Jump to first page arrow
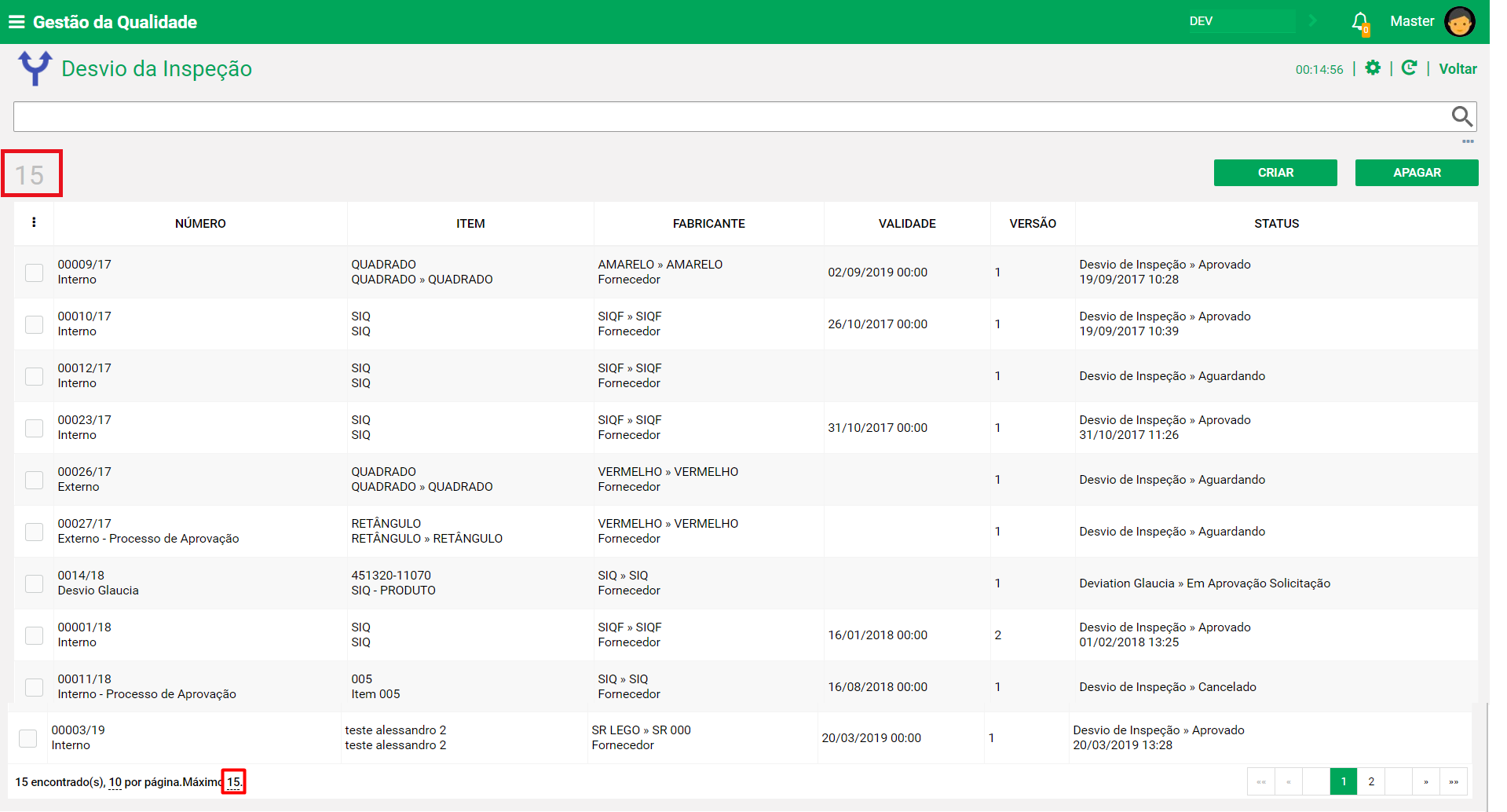The image size is (1507, 812). pyautogui.click(x=1261, y=781)
